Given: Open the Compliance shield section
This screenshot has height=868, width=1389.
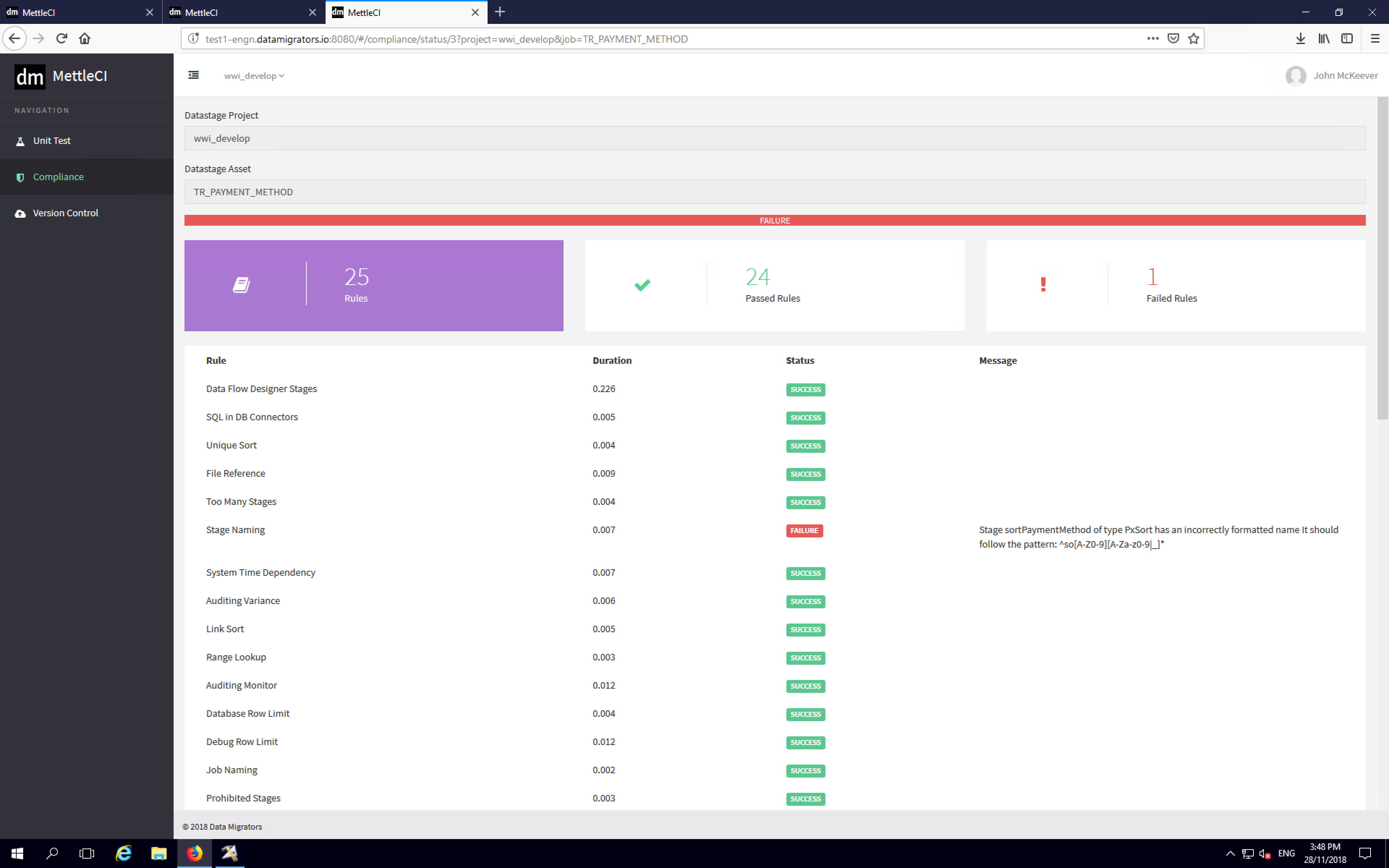Looking at the screenshot, I should click(58, 176).
